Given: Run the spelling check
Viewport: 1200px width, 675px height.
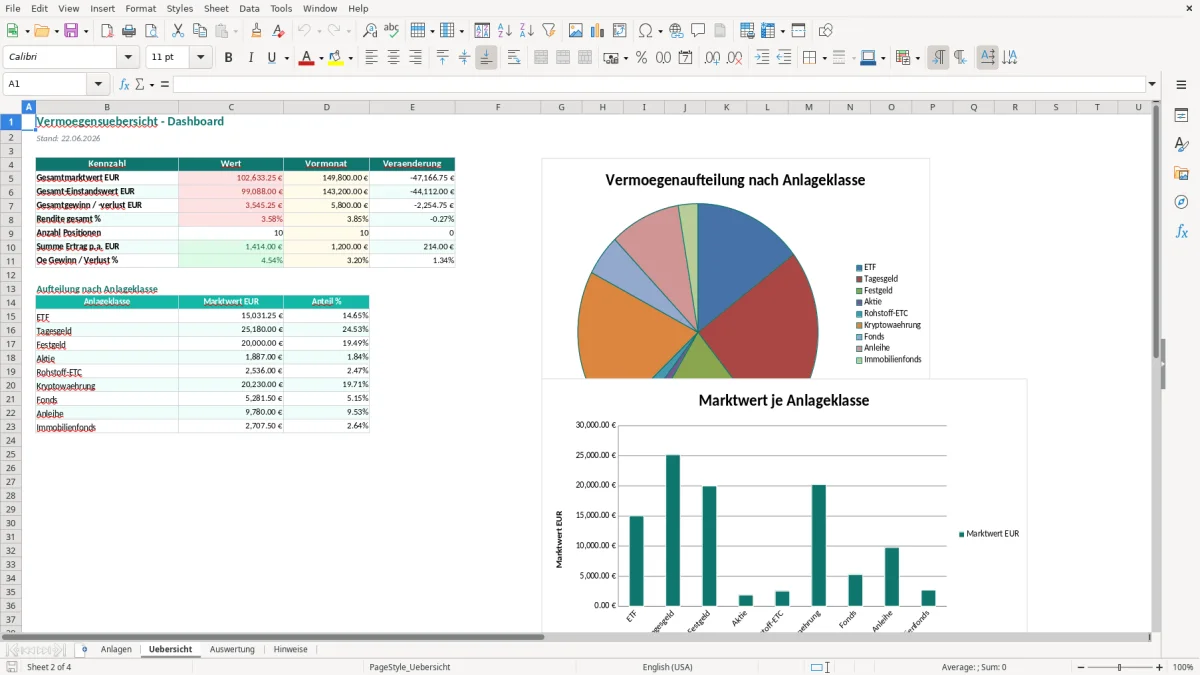Looking at the screenshot, I should (x=392, y=30).
